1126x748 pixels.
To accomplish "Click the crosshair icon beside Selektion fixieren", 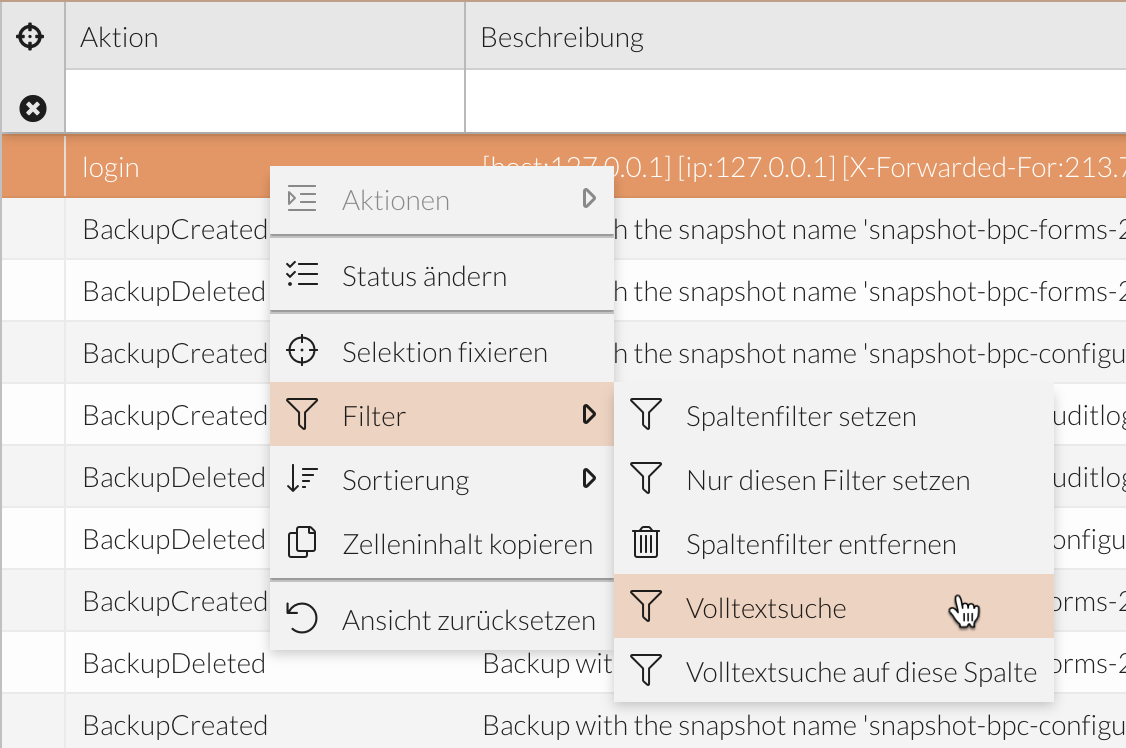I will point(302,351).
